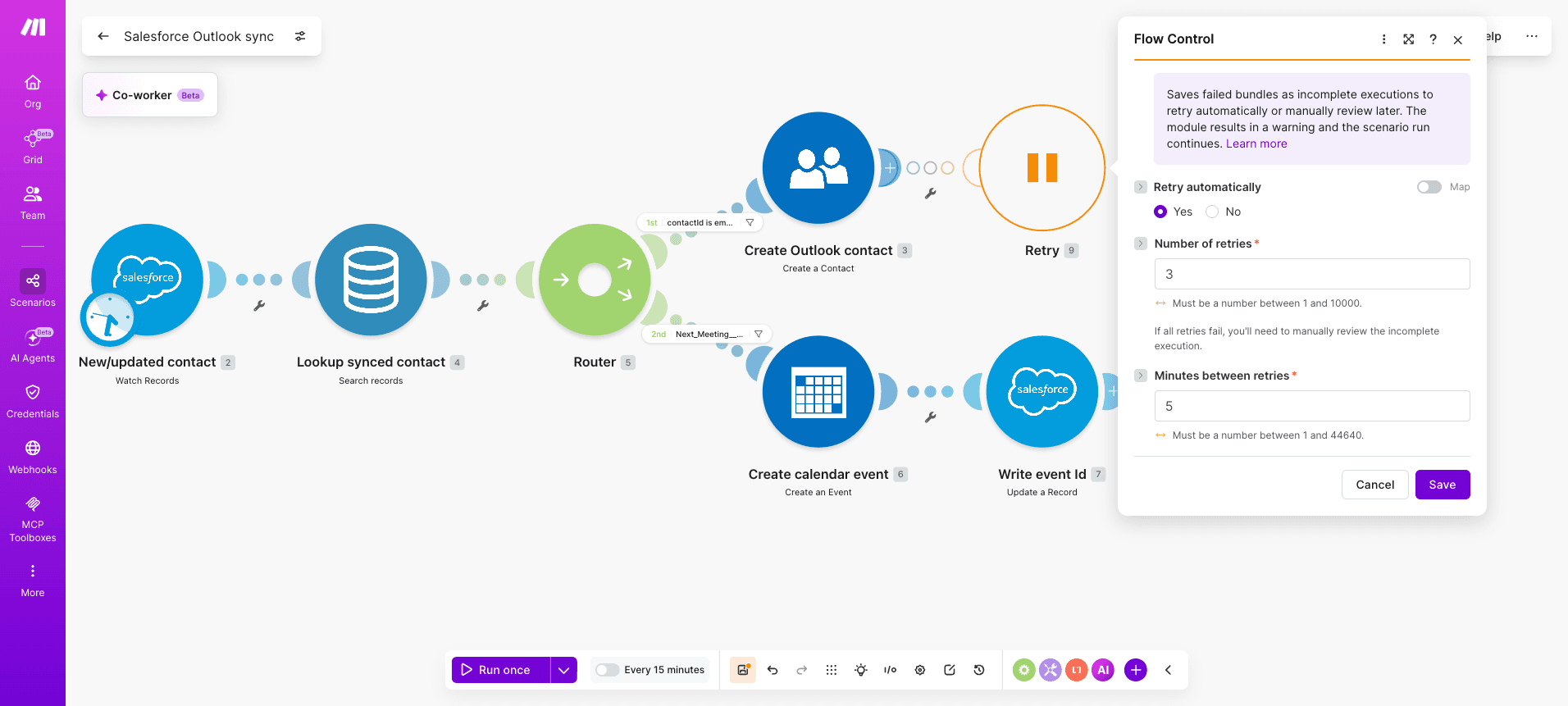Open Webhooks in the sidebar
The height and width of the screenshot is (706, 1568).
33,458
